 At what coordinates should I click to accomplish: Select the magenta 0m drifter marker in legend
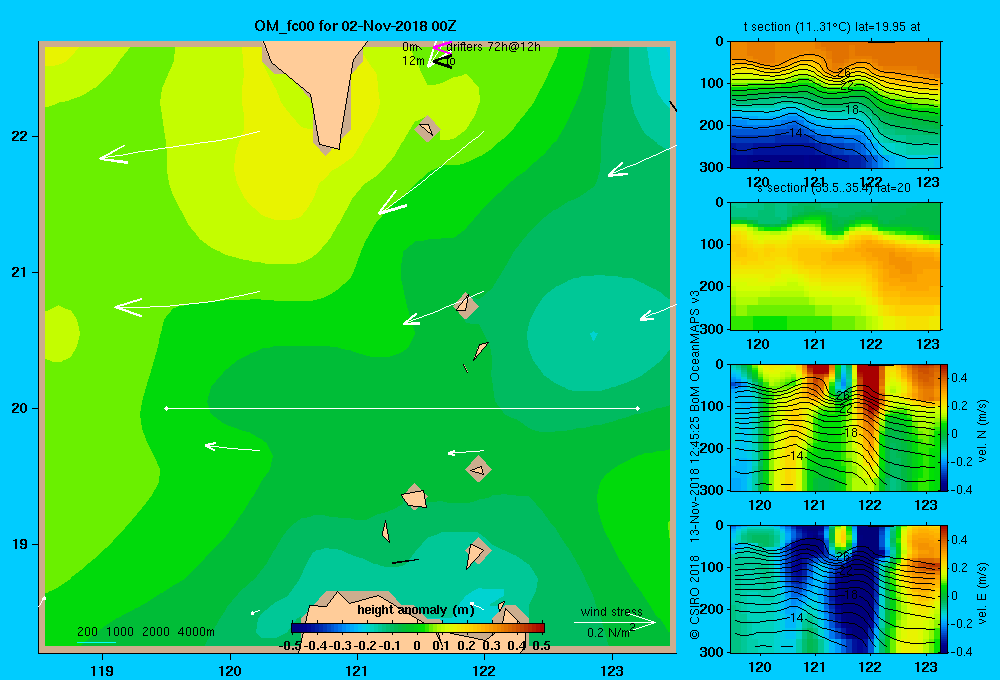coord(441,47)
